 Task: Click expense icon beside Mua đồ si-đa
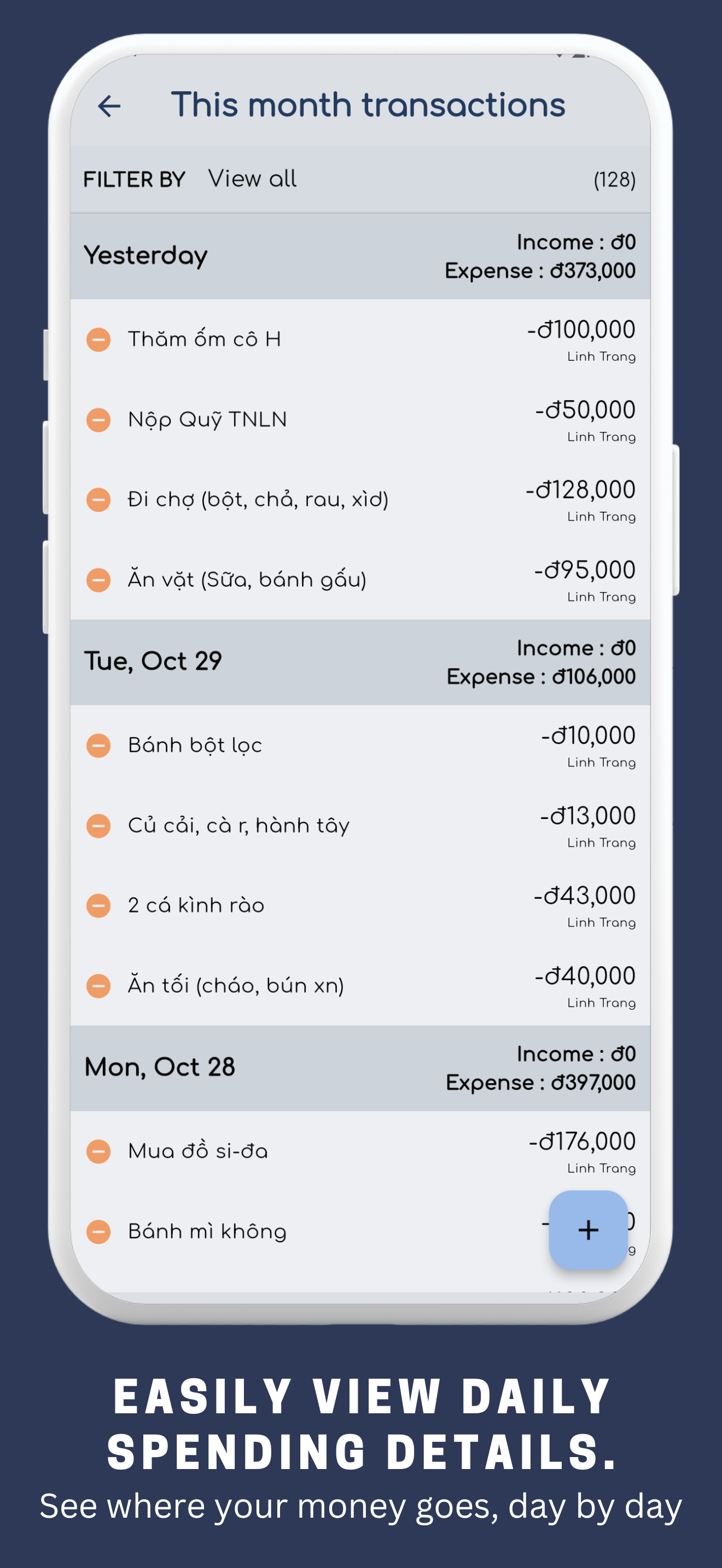point(98,1151)
